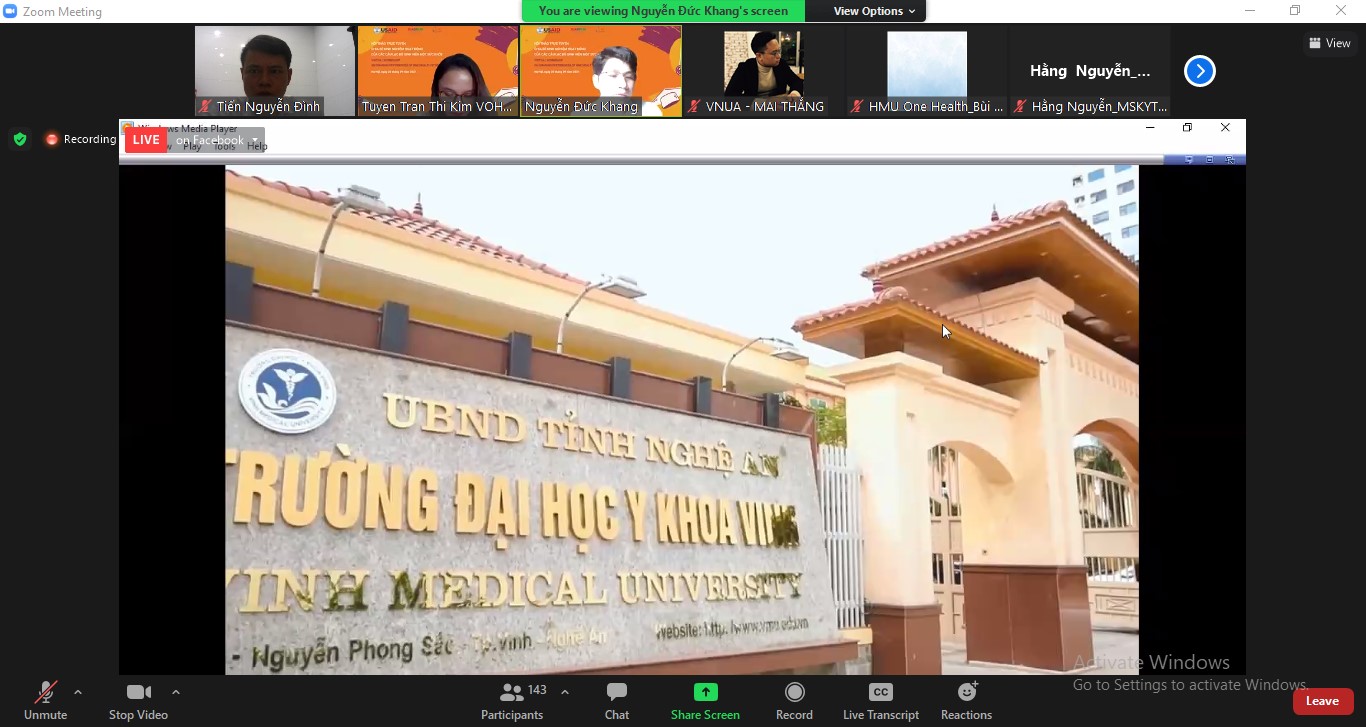Change layout with the View button
Viewport: 1366px width, 727px height.
point(1329,43)
